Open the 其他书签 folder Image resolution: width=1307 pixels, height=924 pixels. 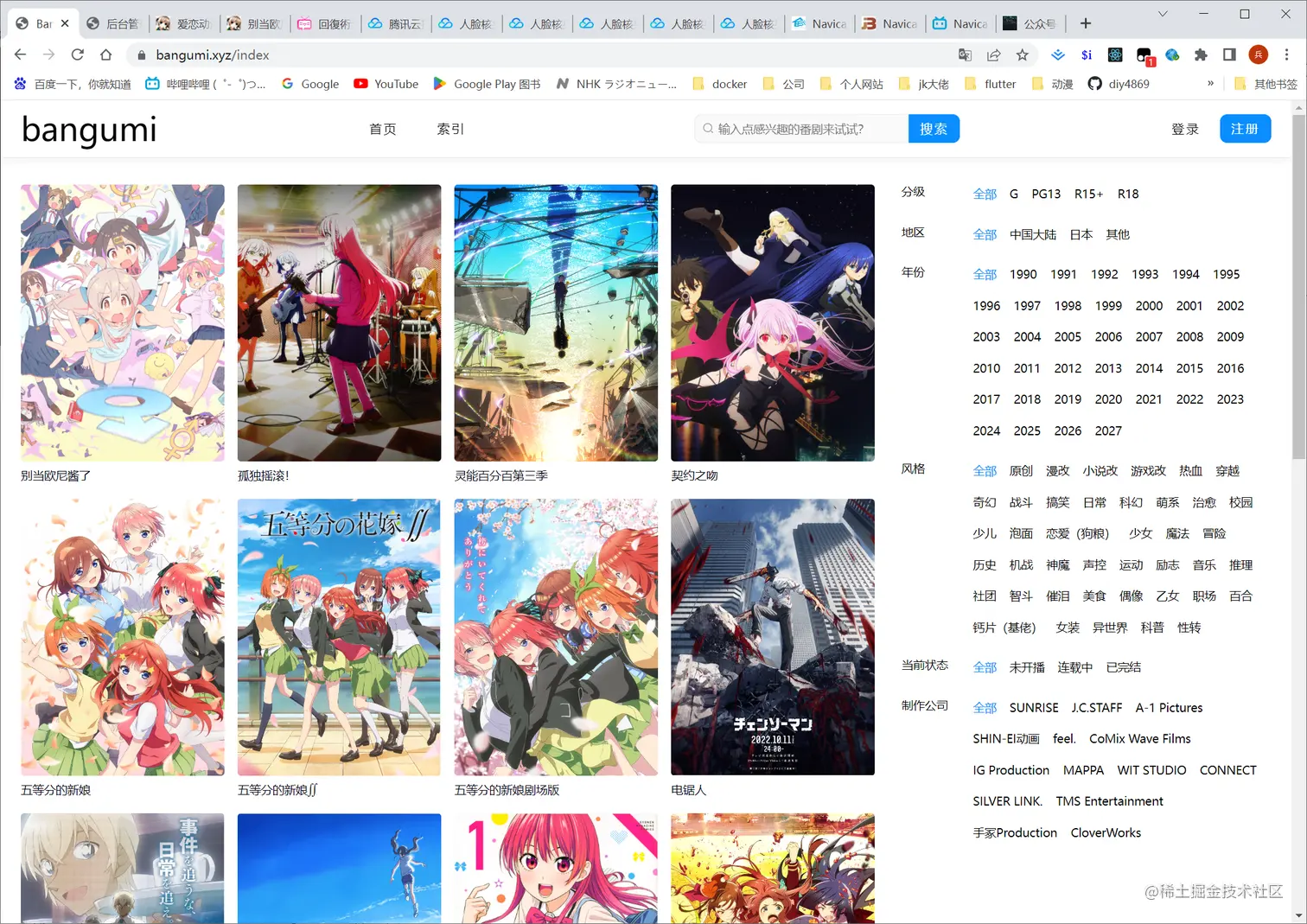(x=1266, y=84)
